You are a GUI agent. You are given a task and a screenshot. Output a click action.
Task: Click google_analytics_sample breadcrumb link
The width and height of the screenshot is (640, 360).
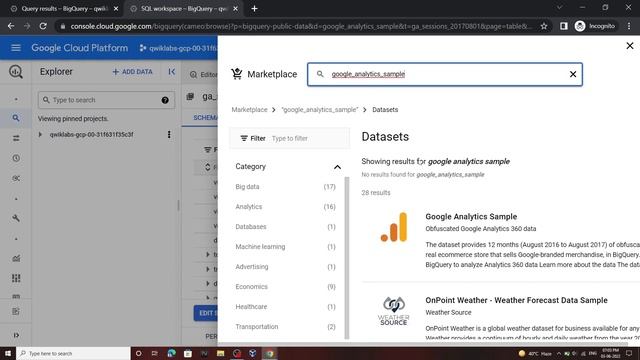coord(320,109)
